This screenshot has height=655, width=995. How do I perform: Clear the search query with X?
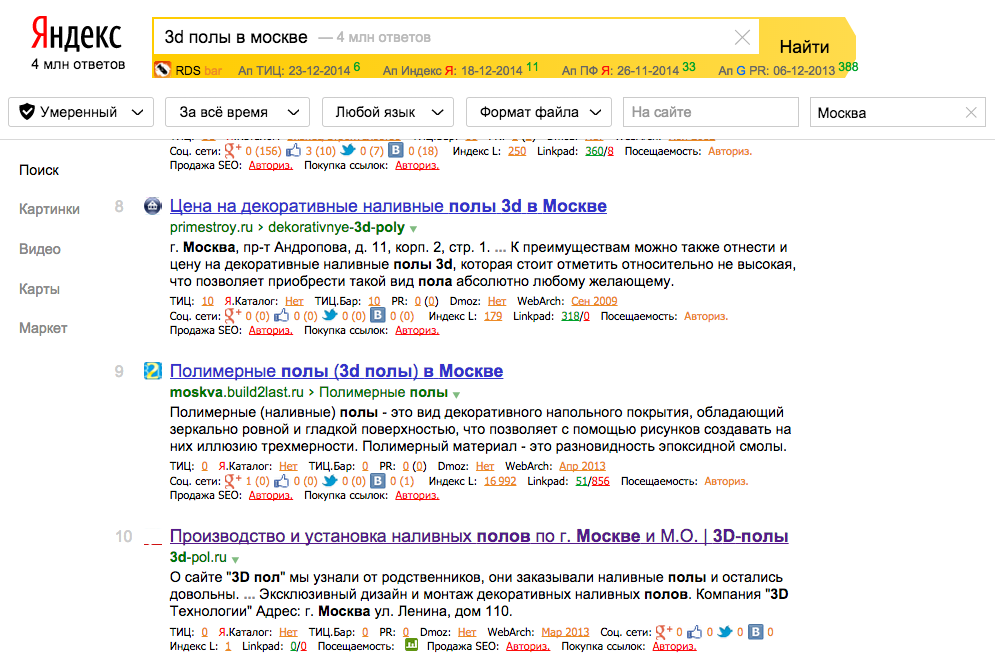tap(742, 37)
